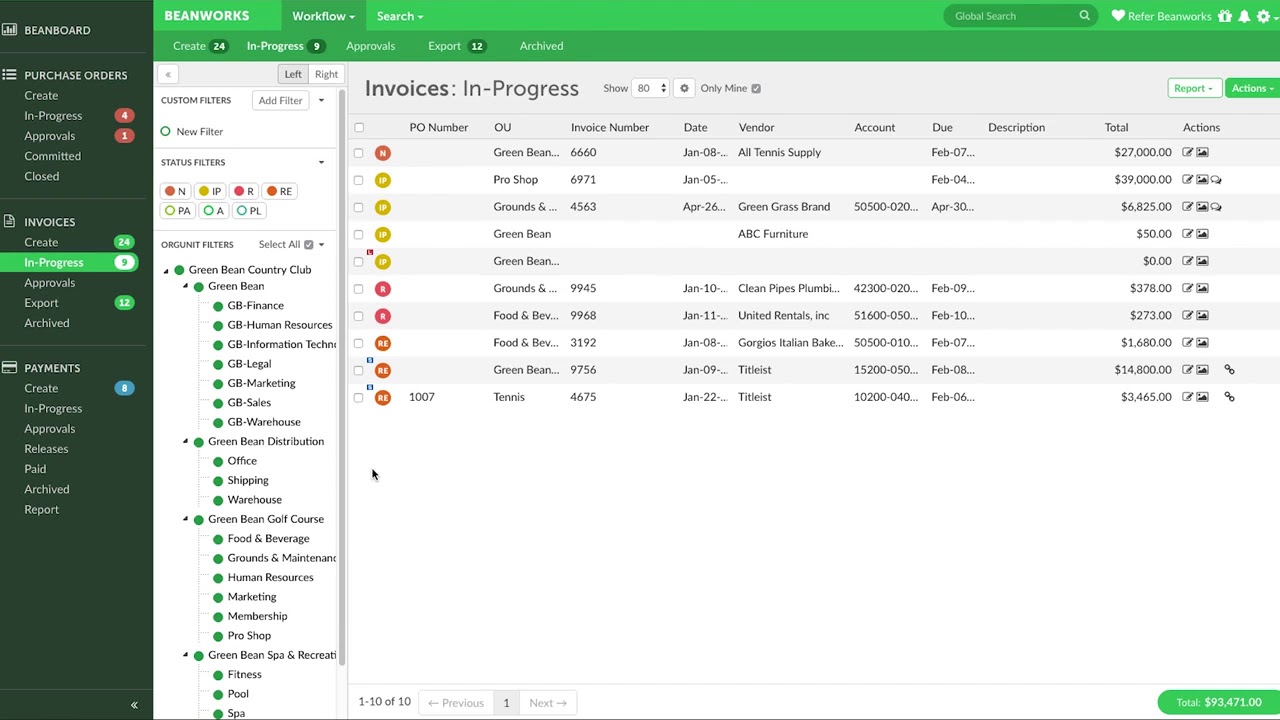Open comments for invoice 4563
Image resolution: width=1280 pixels, height=720 pixels.
1216,207
